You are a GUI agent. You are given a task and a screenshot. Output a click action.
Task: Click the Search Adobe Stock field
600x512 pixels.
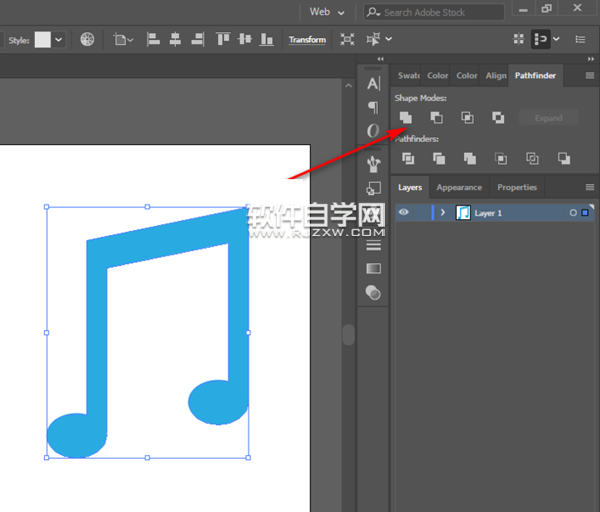click(x=440, y=12)
